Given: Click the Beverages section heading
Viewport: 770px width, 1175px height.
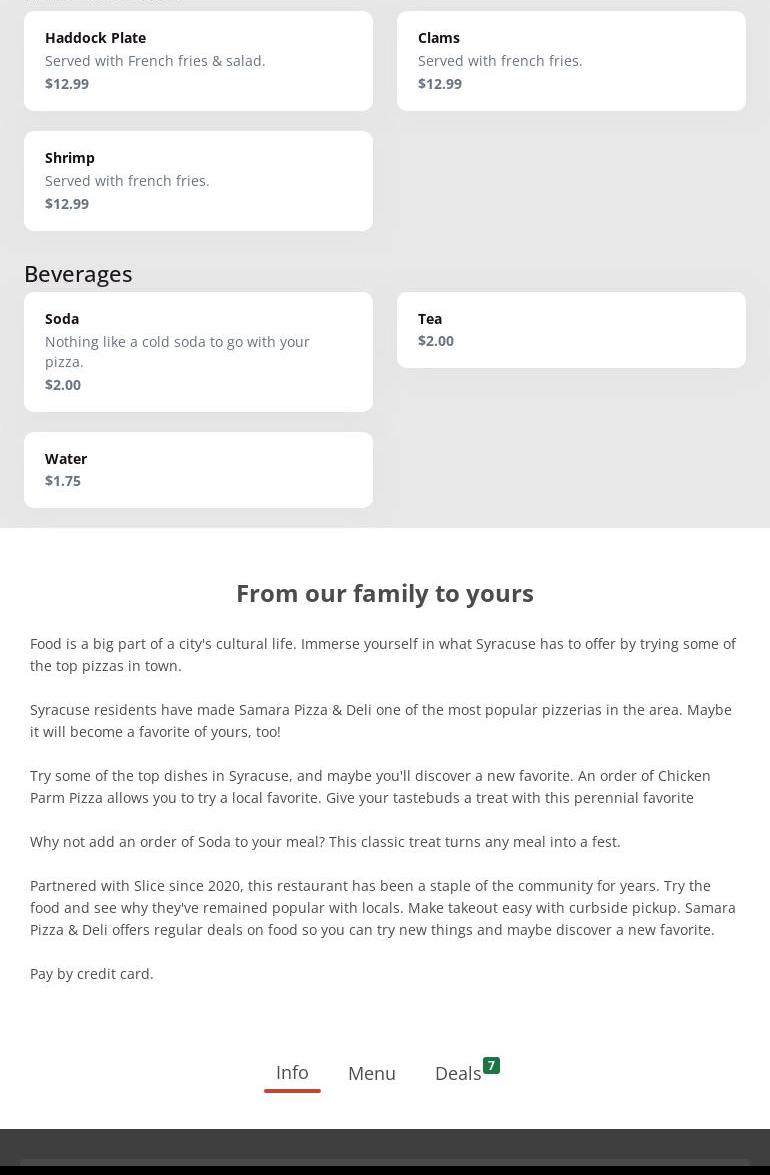Looking at the screenshot, I should coord(78,273).
